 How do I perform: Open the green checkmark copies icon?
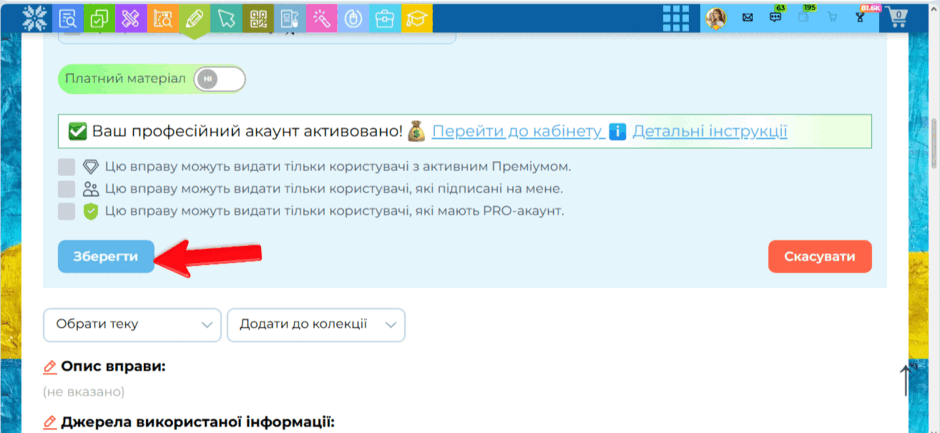[99, 19]
